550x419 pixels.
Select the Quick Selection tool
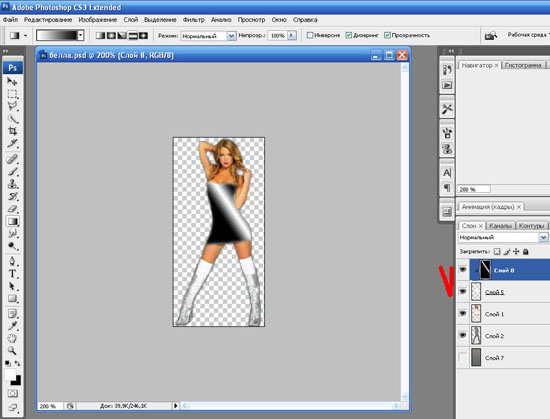point(12,119)
